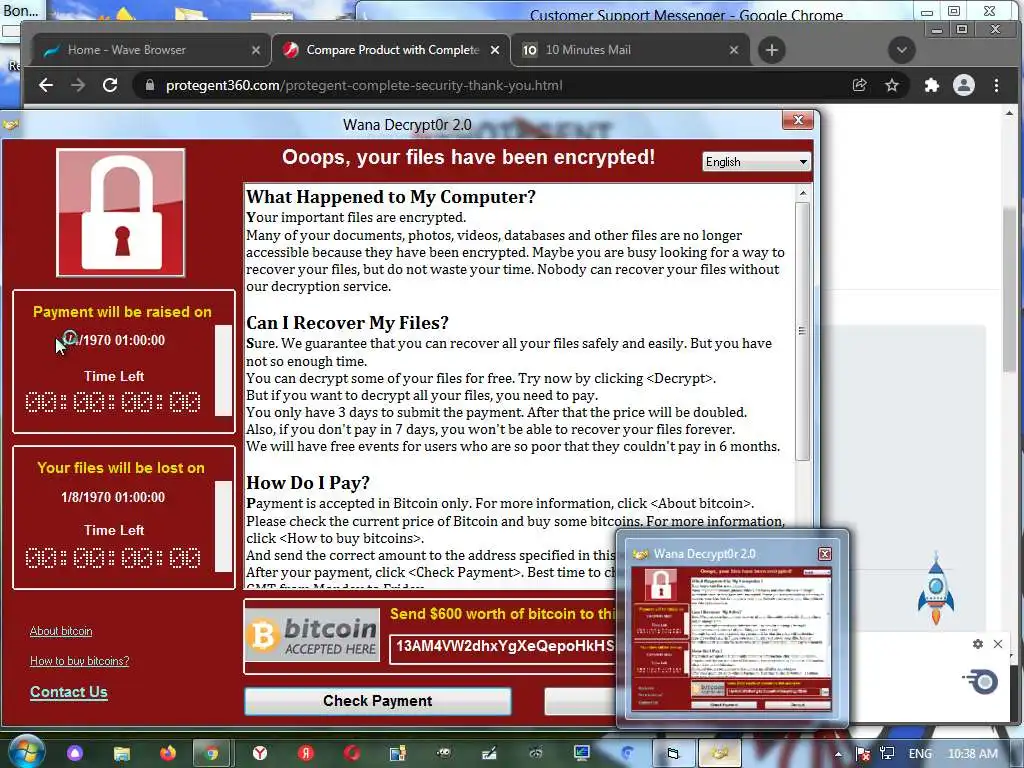Open Yandex Browser with the white Y icon
Viewport: 1024px width, 768px height.
click(x=260, y=753)
